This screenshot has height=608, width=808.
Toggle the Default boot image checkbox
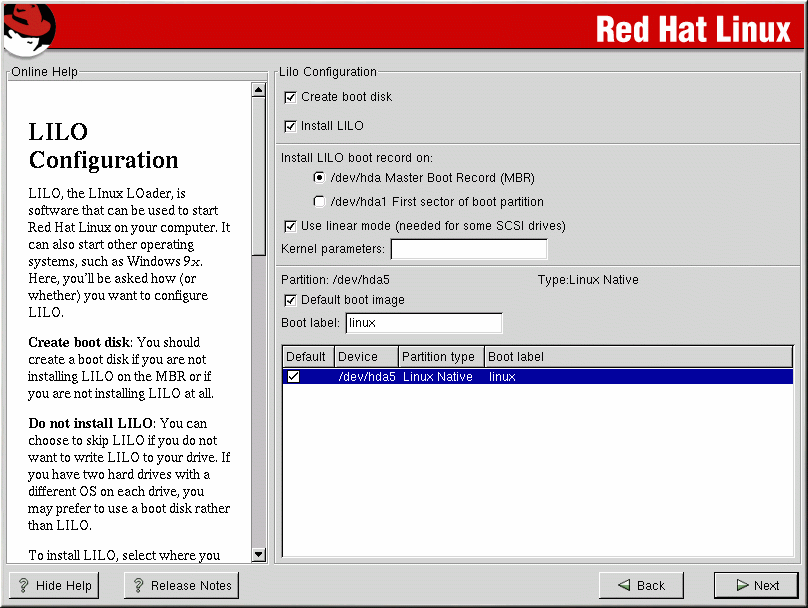coord(291,300)
